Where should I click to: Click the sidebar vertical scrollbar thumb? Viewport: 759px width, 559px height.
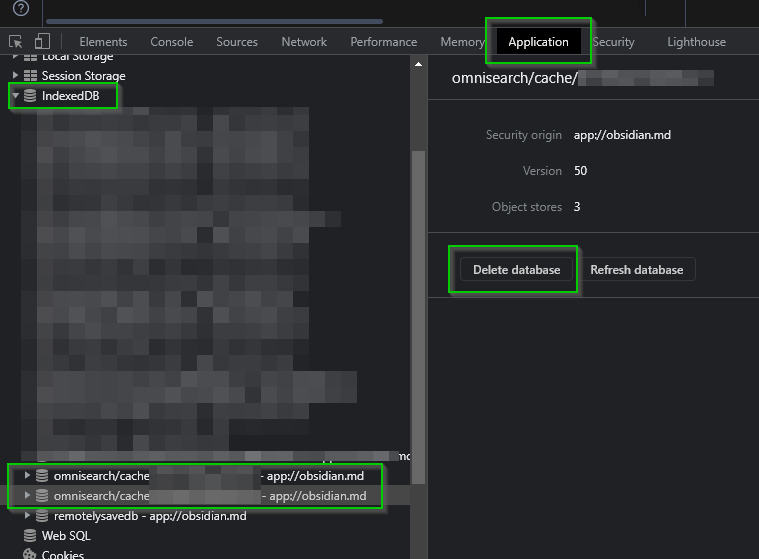(x=418, y=317)
